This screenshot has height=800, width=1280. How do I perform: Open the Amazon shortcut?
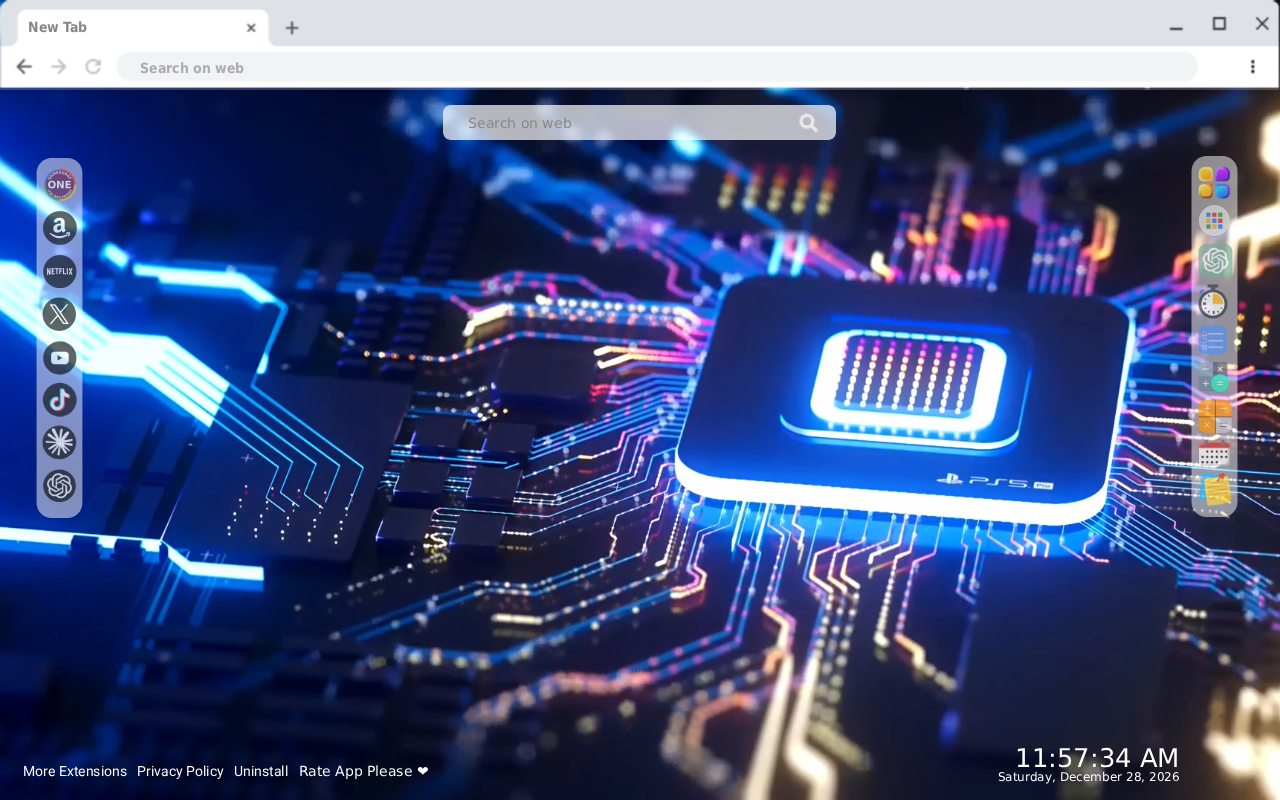click(60, 228)
